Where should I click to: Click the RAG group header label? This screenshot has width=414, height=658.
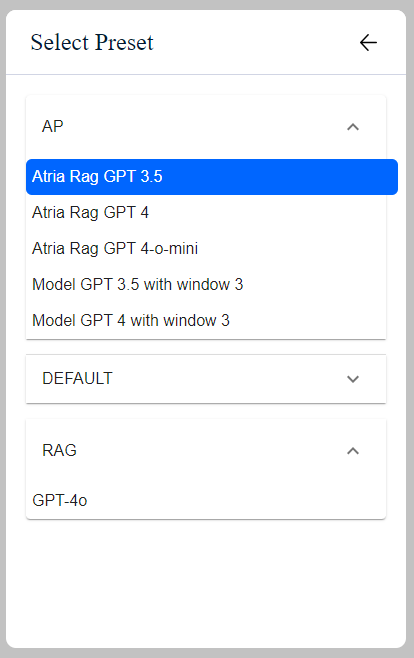(59, 451)
